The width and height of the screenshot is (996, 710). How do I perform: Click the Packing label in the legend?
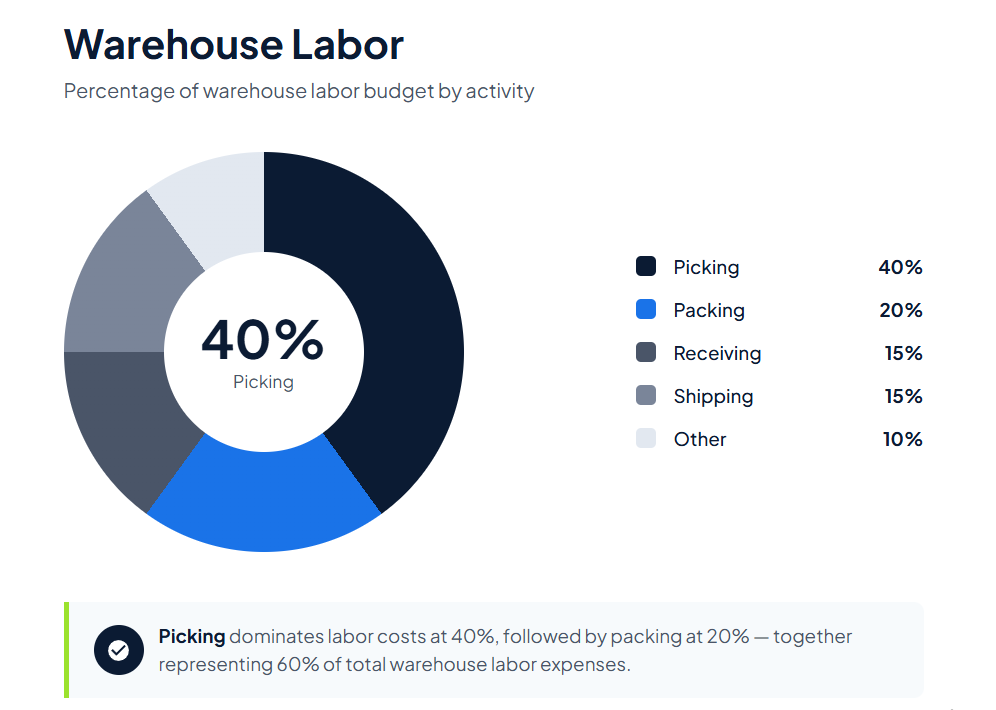(709, 310)
